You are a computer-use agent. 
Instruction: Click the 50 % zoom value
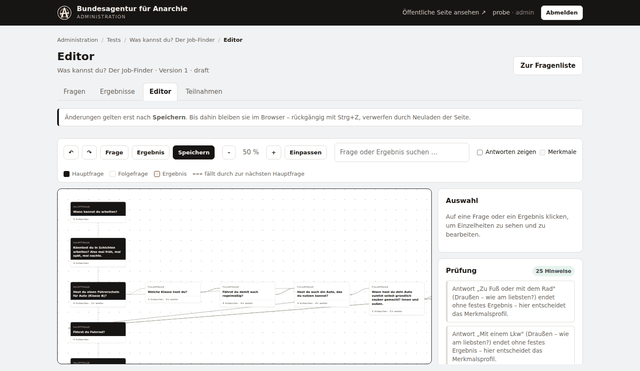251,152
